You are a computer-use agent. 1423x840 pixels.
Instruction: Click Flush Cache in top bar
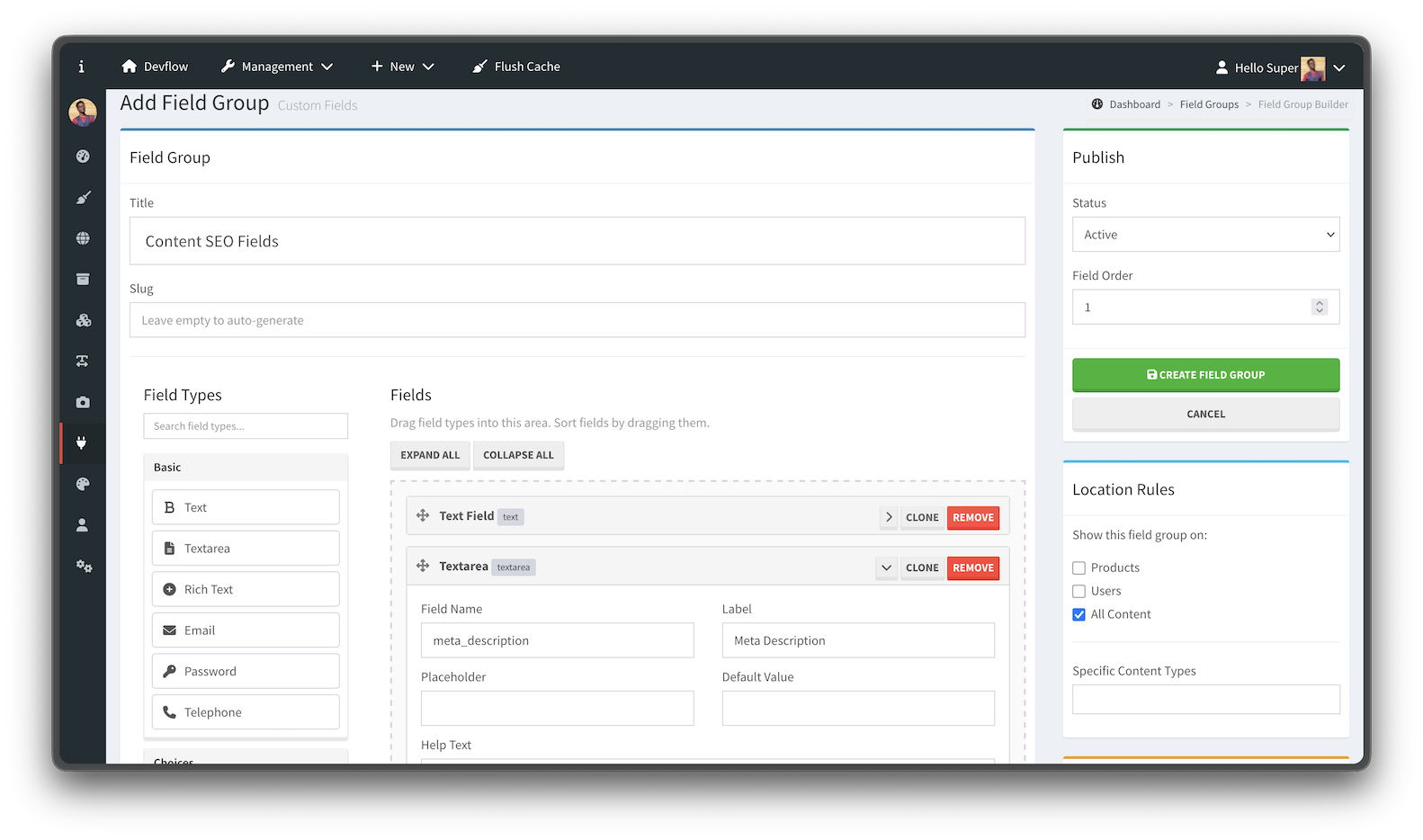(x=516, y=67)
